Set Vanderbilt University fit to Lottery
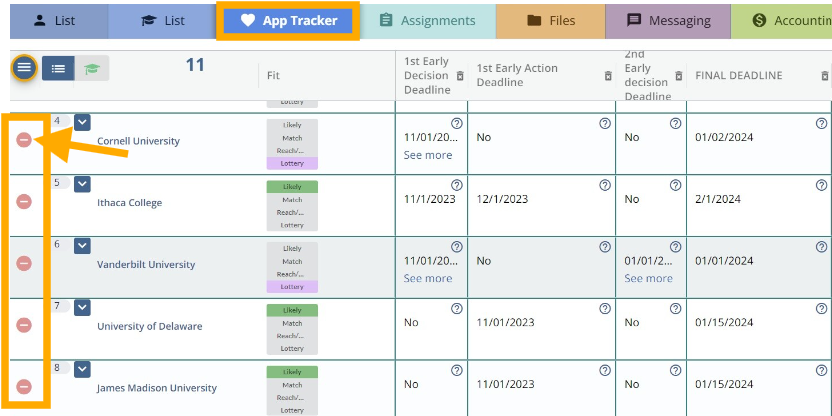Image resolution: width=832 pixels, height=416 pixels. point(292,287)
